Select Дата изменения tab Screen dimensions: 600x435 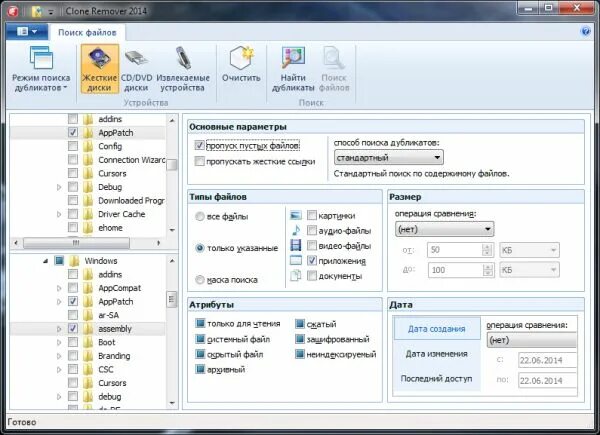point(437,354)
